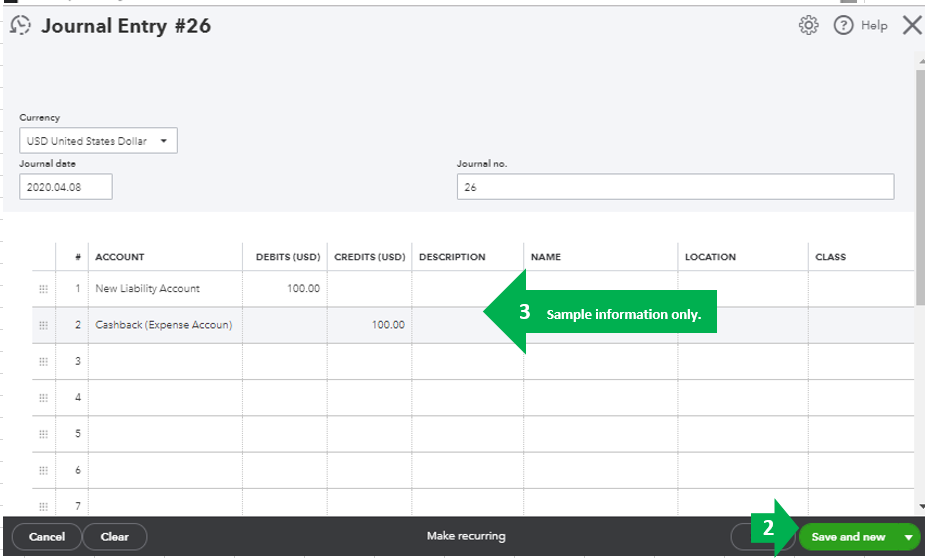The image size is (925, 558).
Task: Open the Currency dropdown
Action: [98, 140]
